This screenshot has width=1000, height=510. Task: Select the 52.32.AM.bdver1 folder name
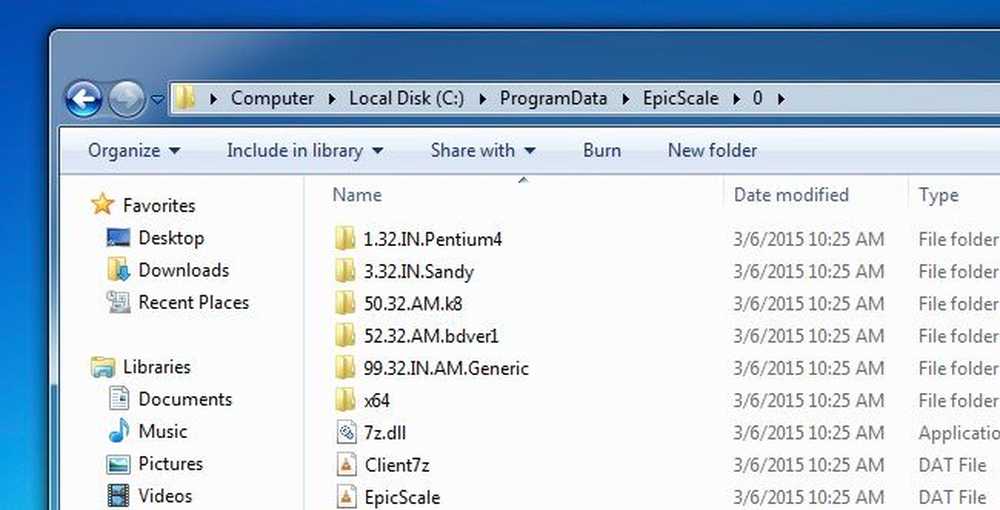[x=430, y=336]
